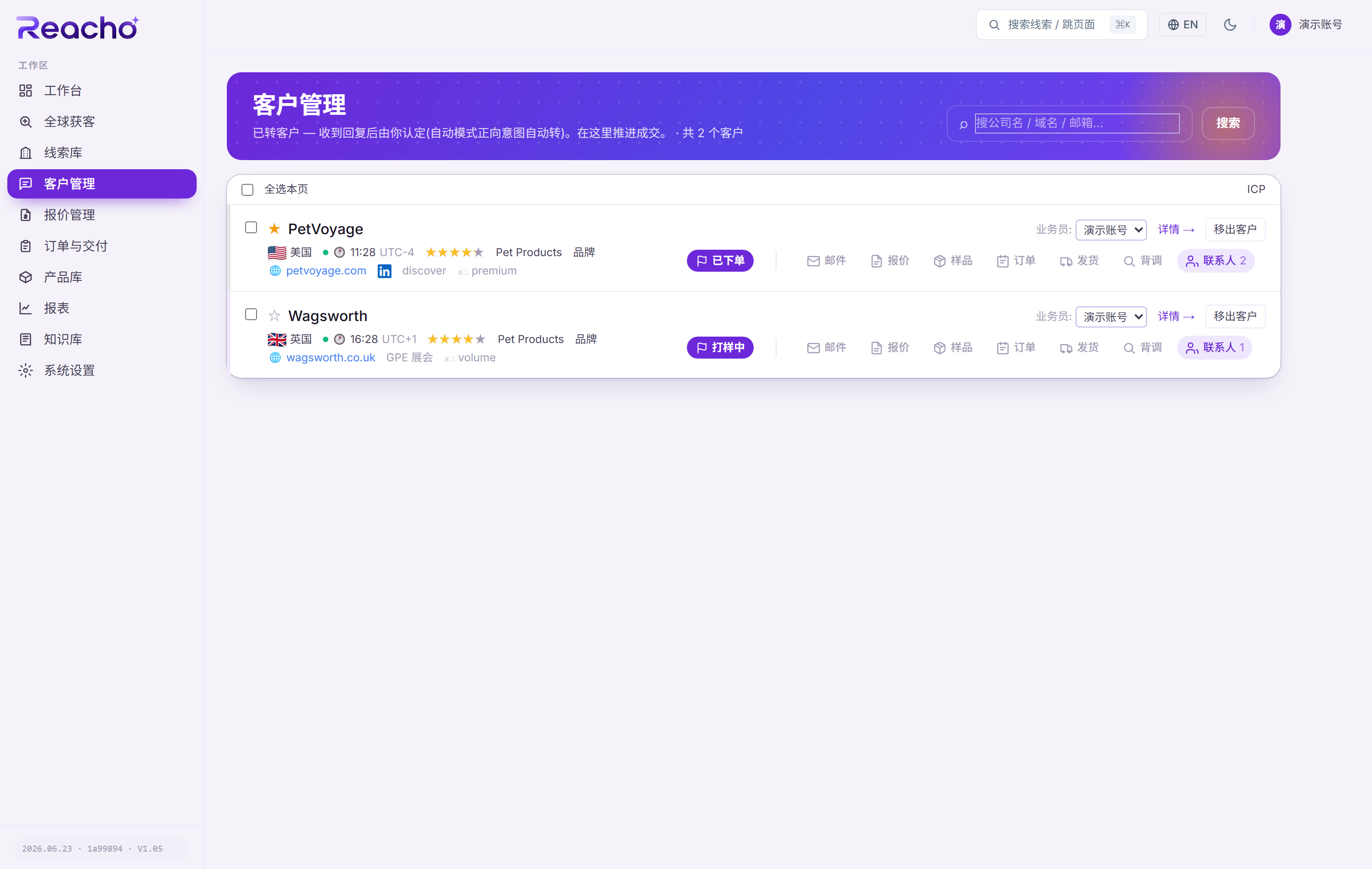Open 系统设置 settings

[102, 370]
